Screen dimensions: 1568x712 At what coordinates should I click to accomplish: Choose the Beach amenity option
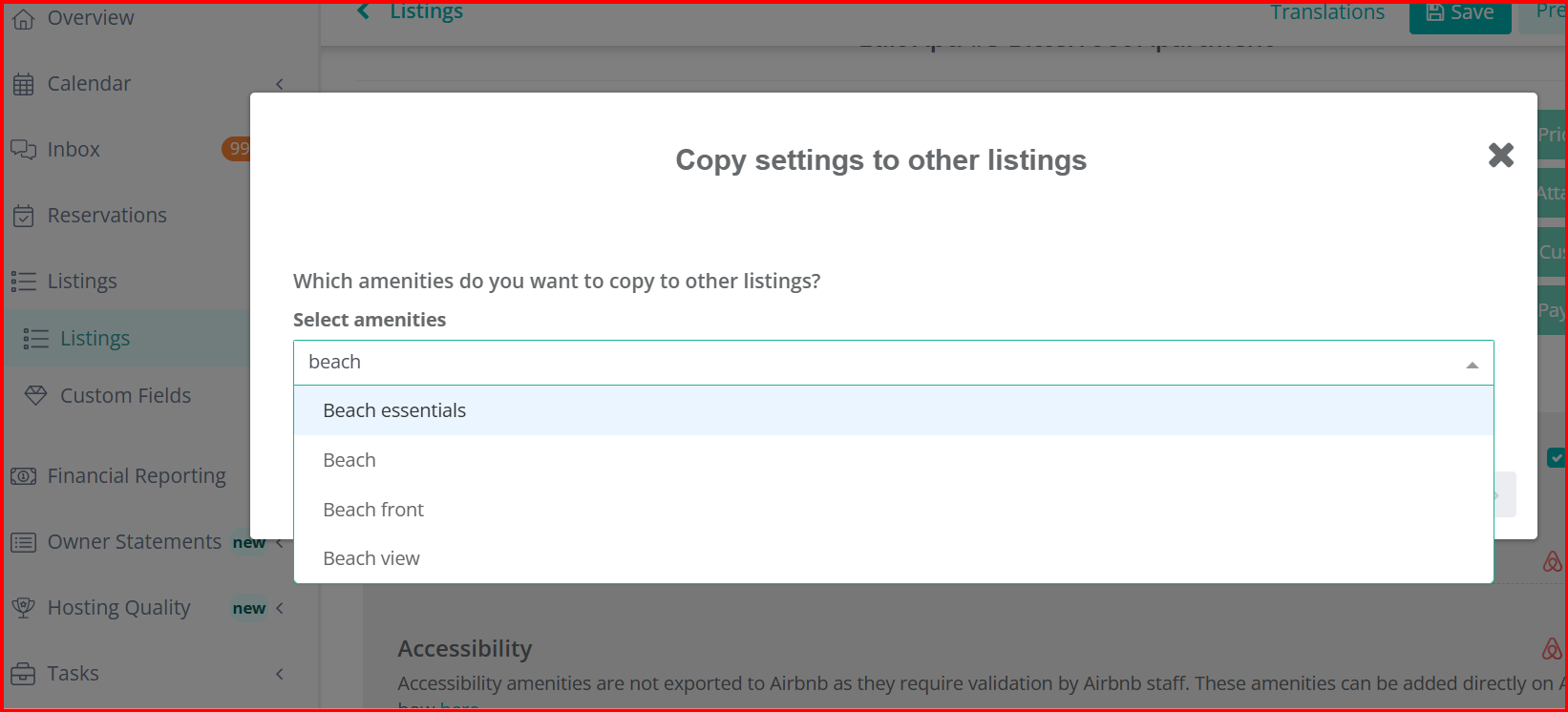(893, 460)
